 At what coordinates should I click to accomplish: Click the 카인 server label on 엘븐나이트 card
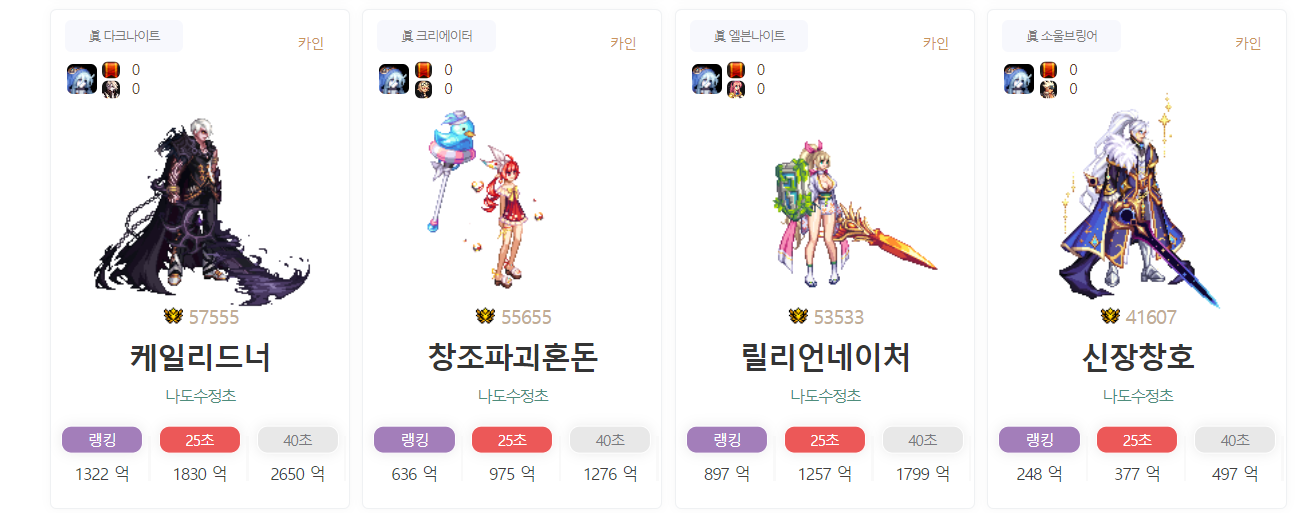936,43
